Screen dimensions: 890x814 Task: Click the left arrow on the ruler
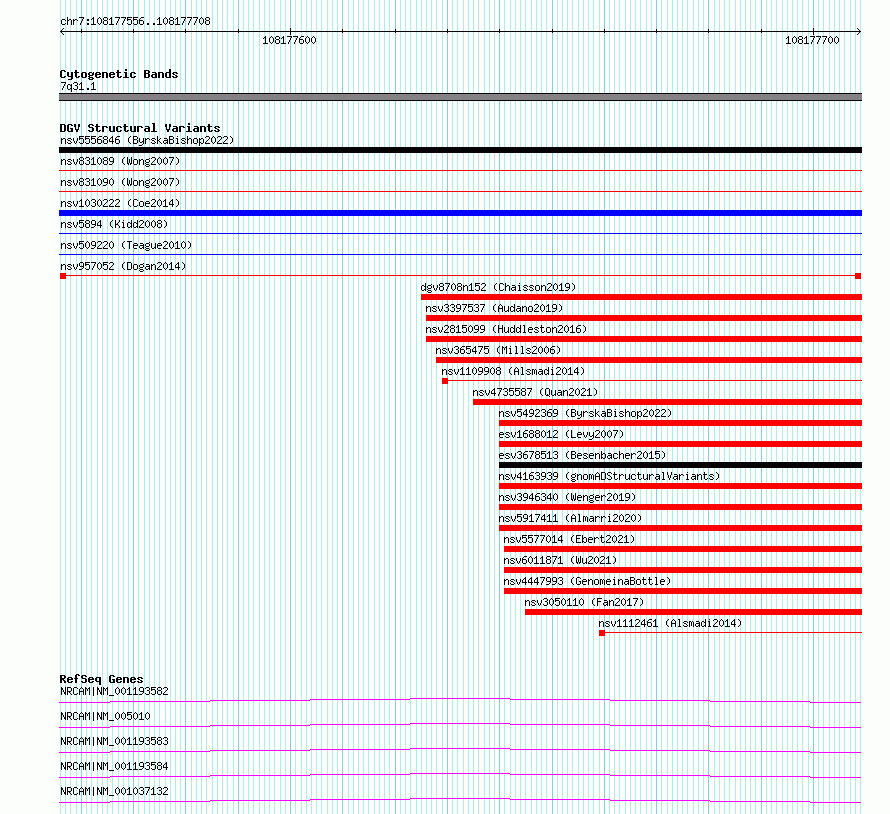62,32
